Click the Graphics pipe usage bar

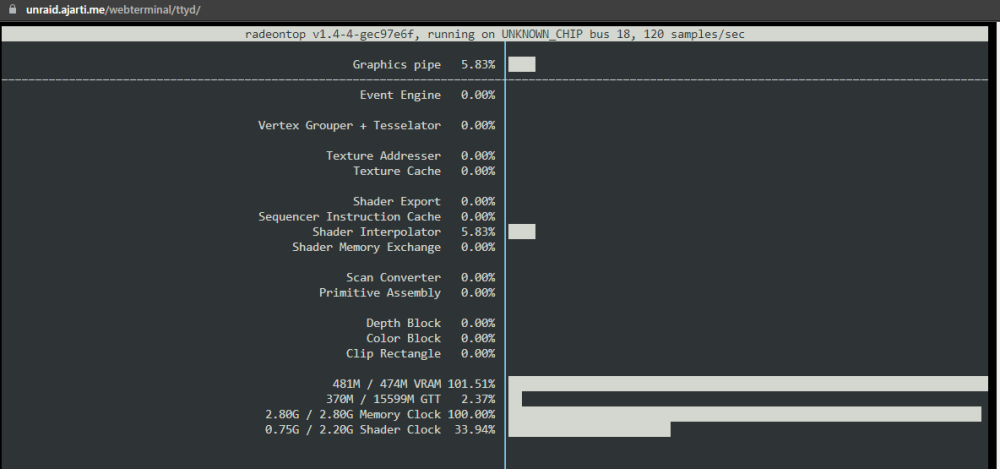click(522, 64)
